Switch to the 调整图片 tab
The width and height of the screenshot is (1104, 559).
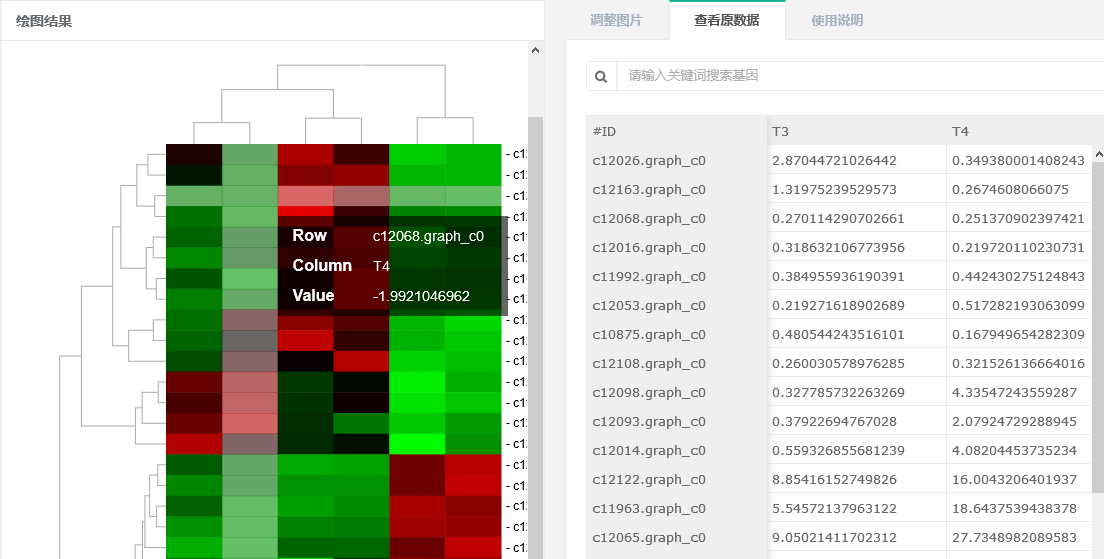click(616, 20)
